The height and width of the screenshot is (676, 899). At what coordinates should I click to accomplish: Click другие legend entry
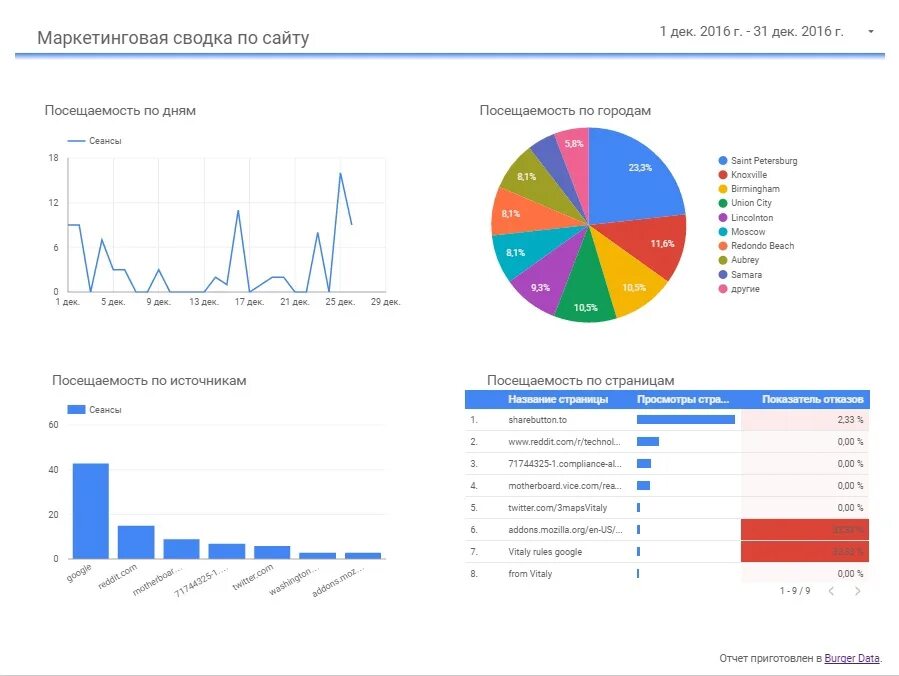[x=739, y=289]
